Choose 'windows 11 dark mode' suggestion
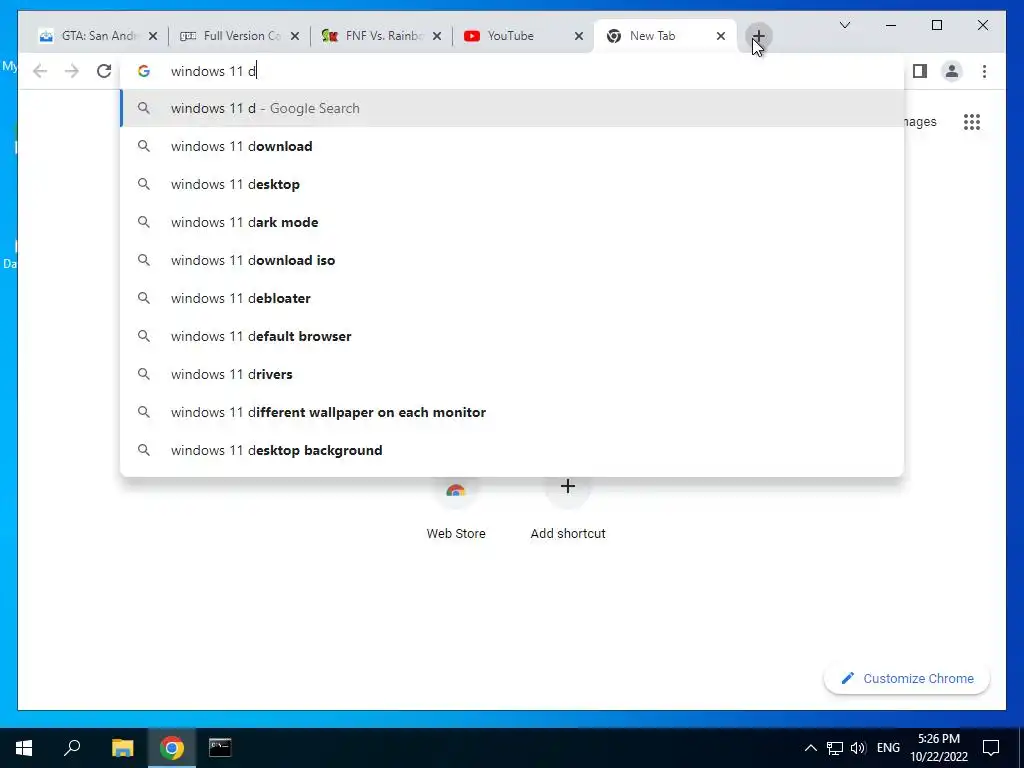This screenshot has height=768, width=1024. 513,222
